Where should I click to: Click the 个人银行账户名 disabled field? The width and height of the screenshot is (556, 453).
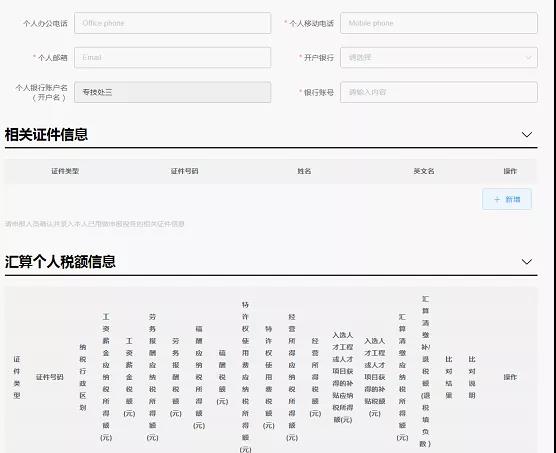click(x=172, y=92)
